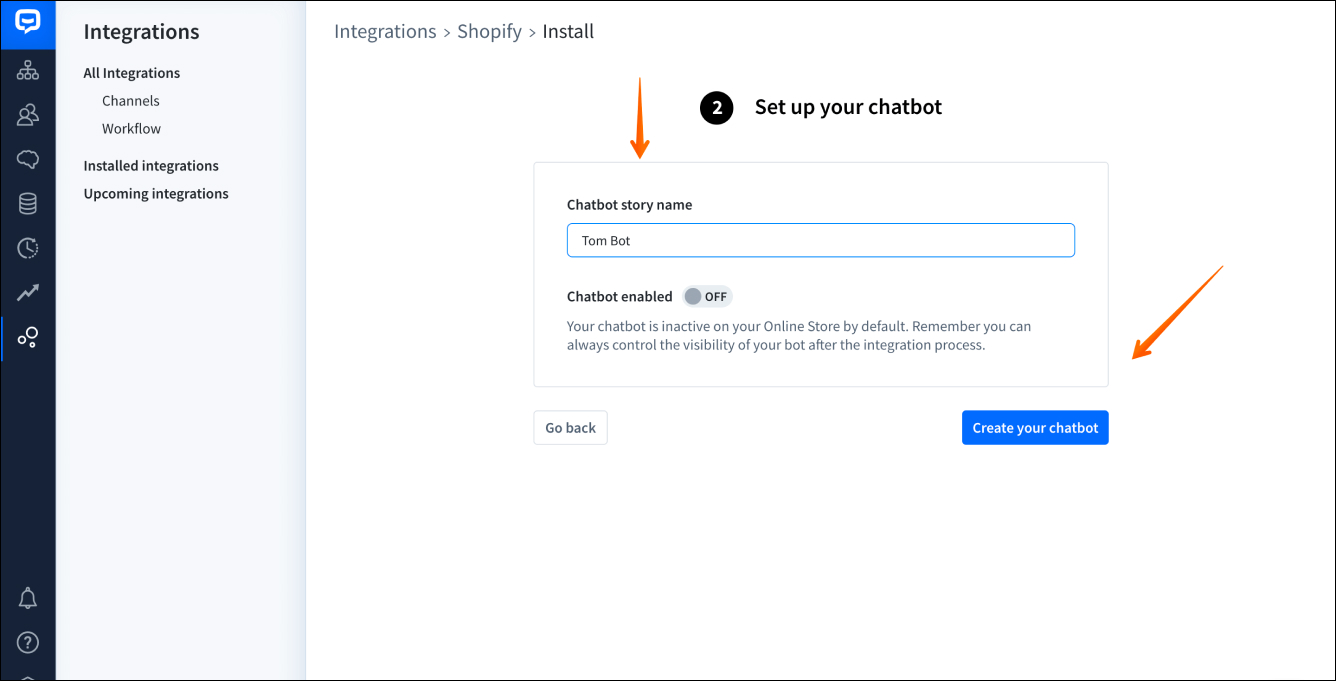Click the Go back button
Image resolution: width=1336 pixels, height=681 pixels.
pos(570,428)
